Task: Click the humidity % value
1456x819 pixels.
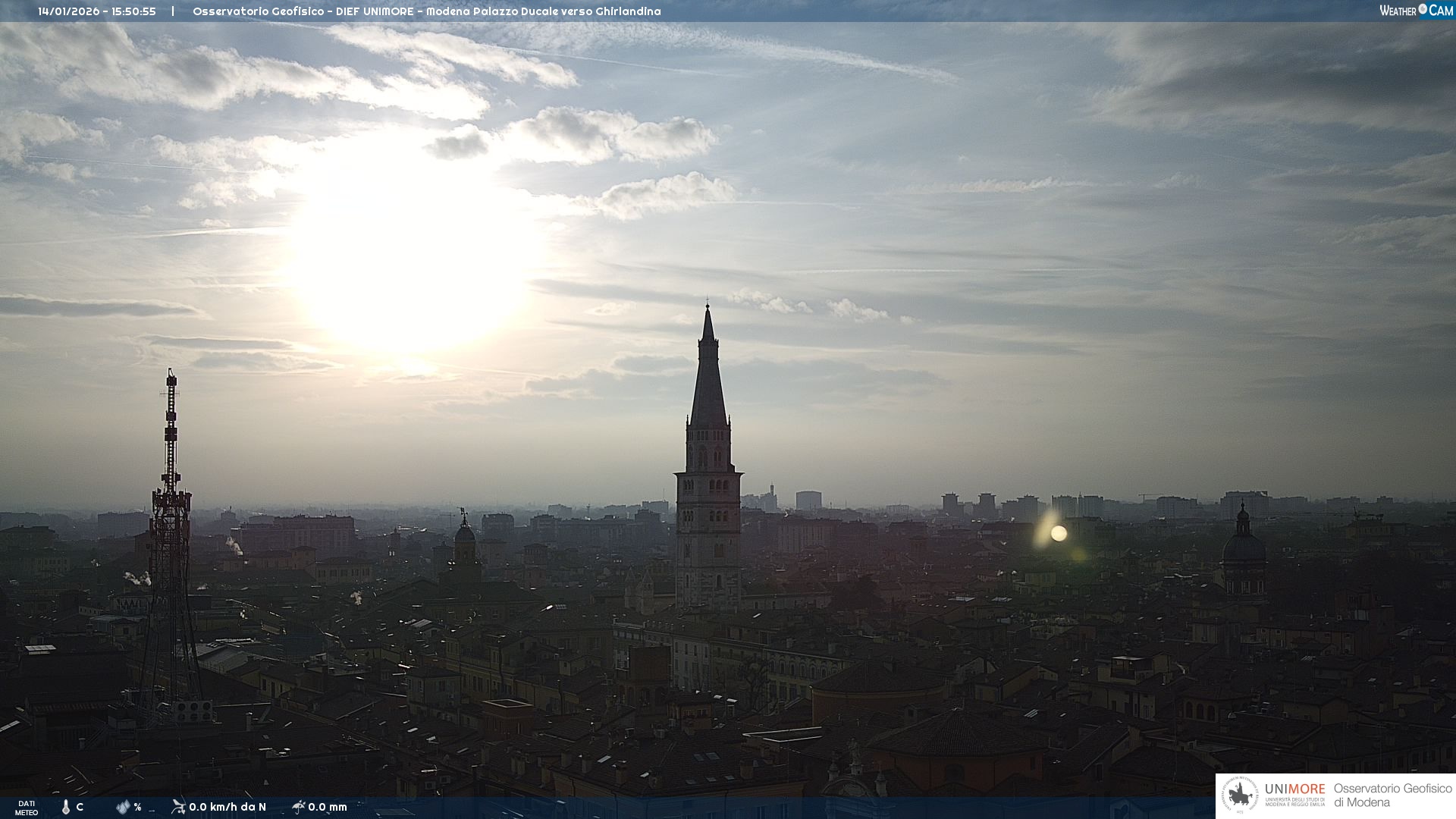Action: (138, 807)
